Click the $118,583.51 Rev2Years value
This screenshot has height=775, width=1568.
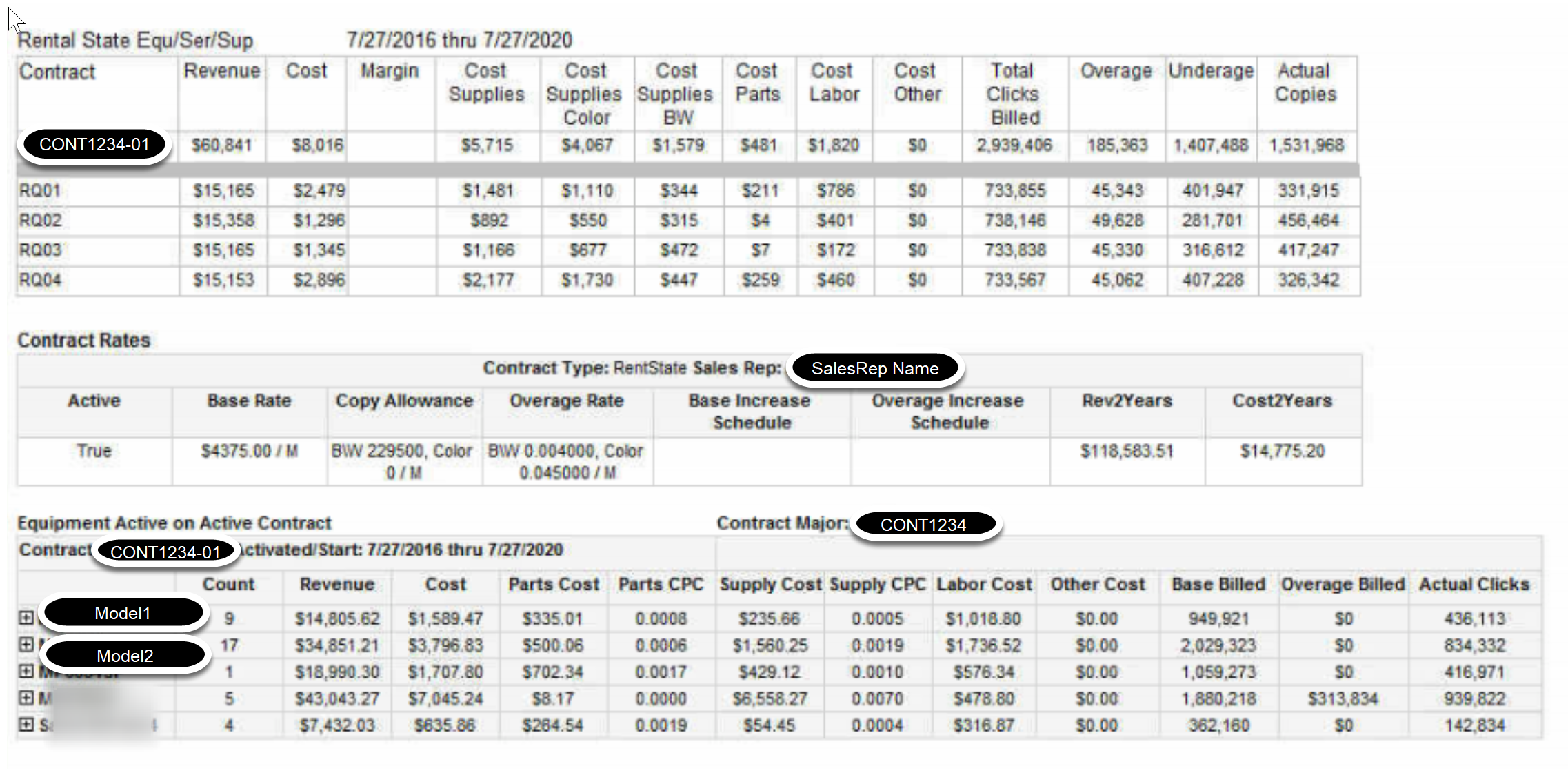(x=1127, y=451)
